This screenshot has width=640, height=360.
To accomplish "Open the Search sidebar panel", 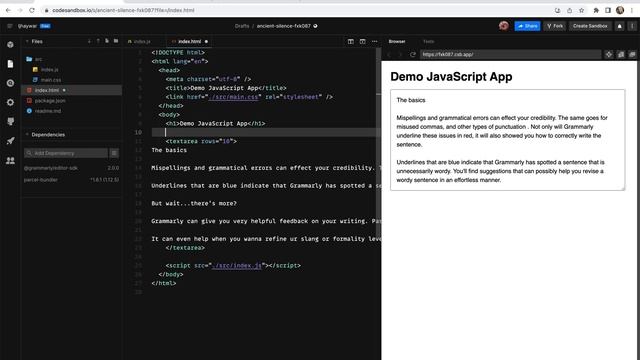I will click(x=10, y=83).
